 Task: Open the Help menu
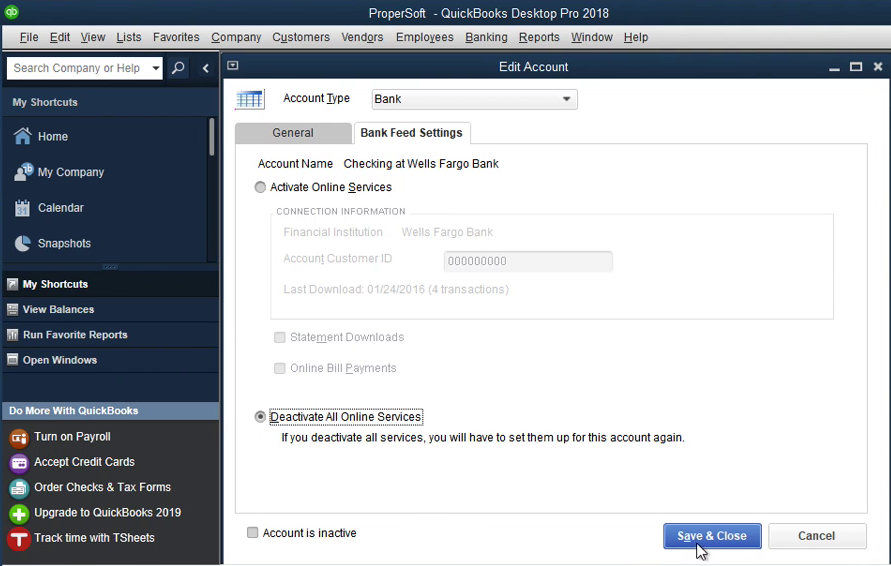pyautogui.click(x=635, y=37)
